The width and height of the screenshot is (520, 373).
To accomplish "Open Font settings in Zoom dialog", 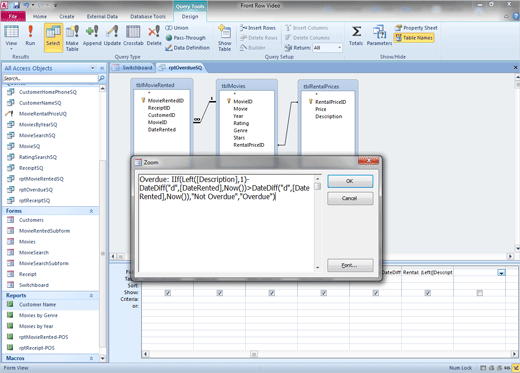I will point(350,265).
